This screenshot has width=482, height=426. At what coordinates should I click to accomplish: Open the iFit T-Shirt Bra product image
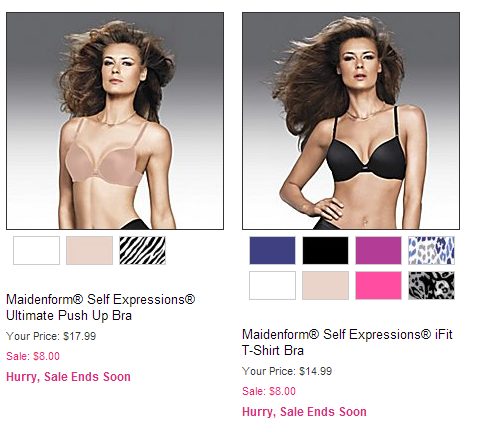[351, 121]
